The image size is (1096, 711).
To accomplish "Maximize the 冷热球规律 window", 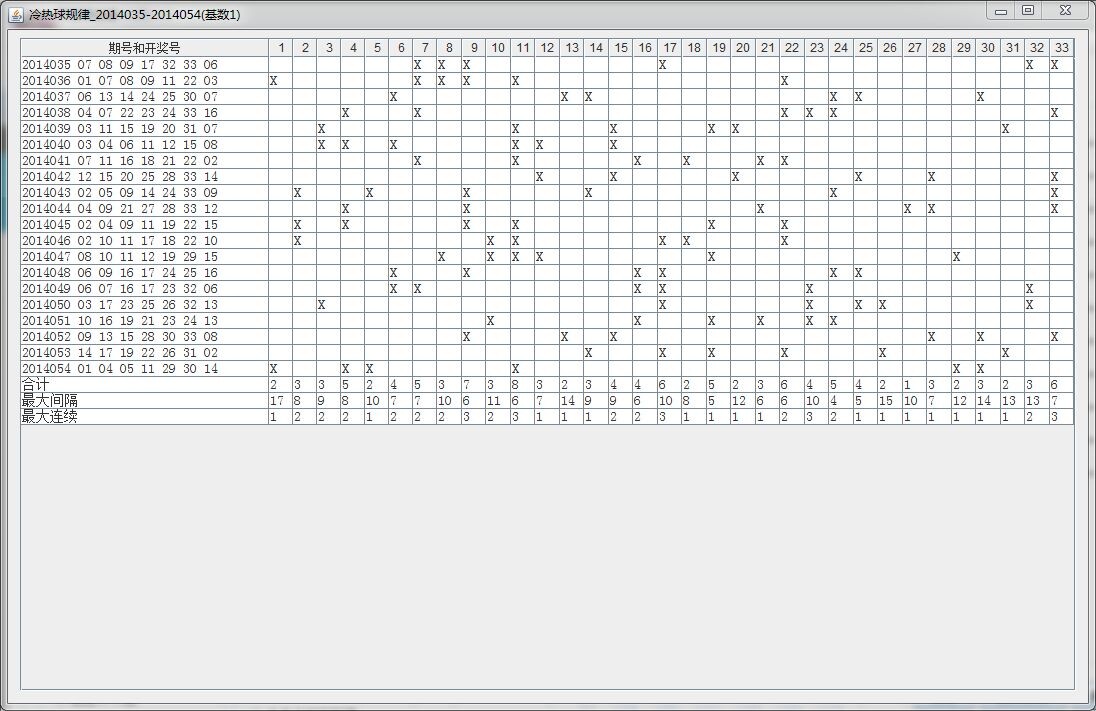I will tap(1028, 10).
